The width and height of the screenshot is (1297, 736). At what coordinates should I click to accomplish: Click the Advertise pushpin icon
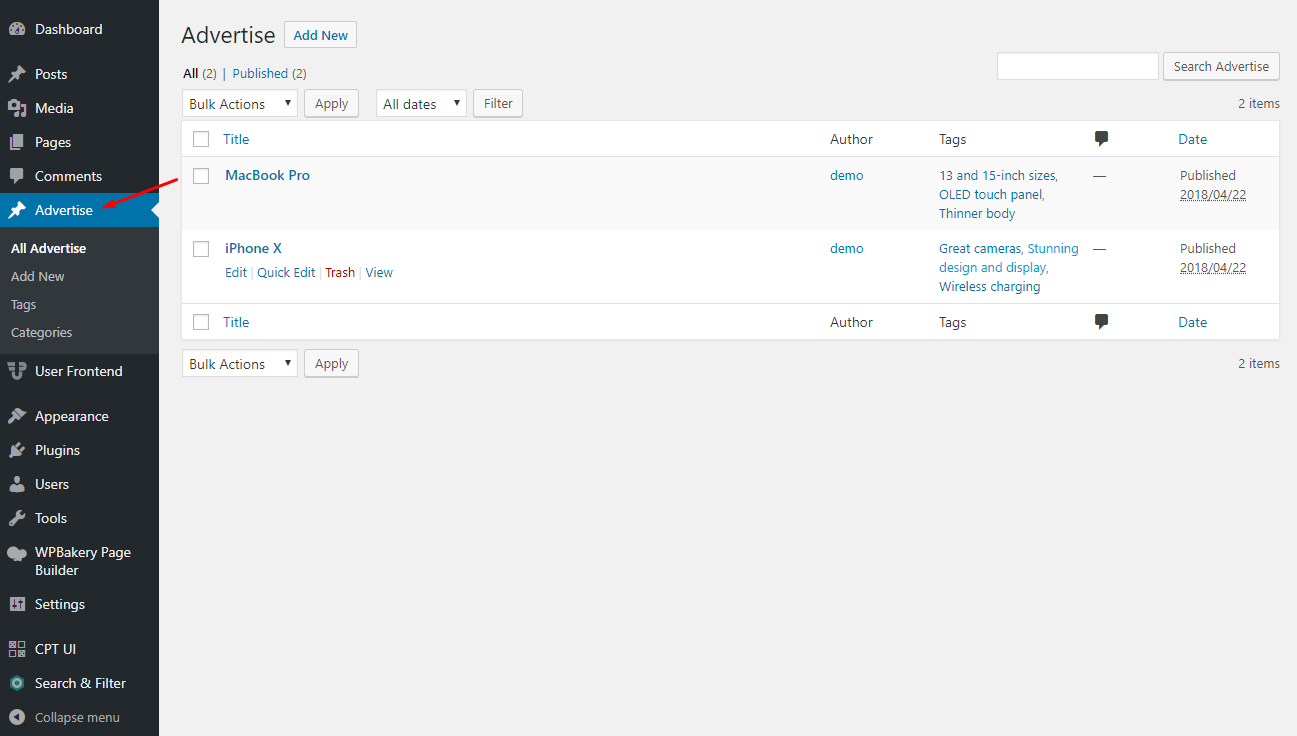(x=17, y=210)
